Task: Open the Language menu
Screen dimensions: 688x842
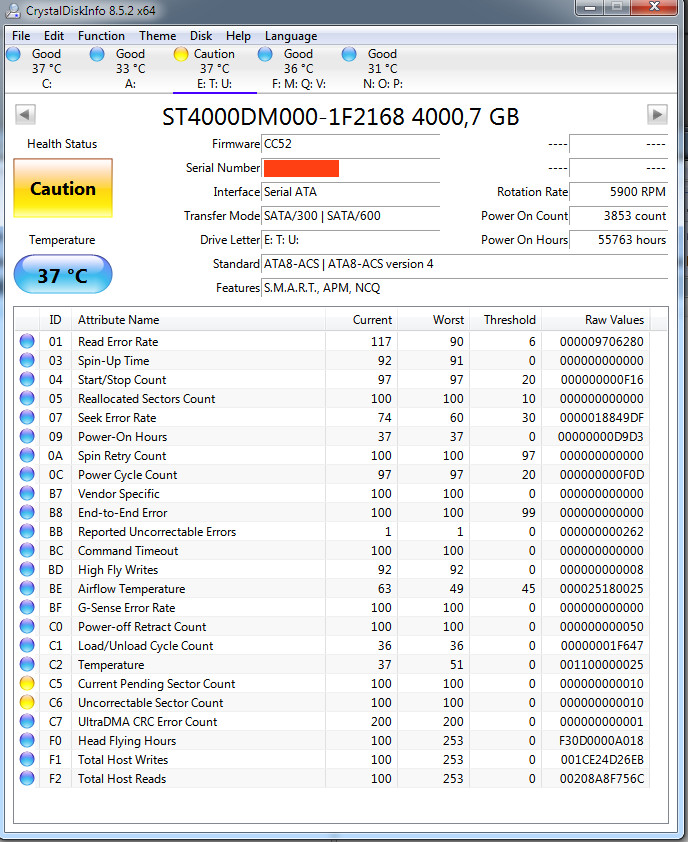Action: point(291,36)
